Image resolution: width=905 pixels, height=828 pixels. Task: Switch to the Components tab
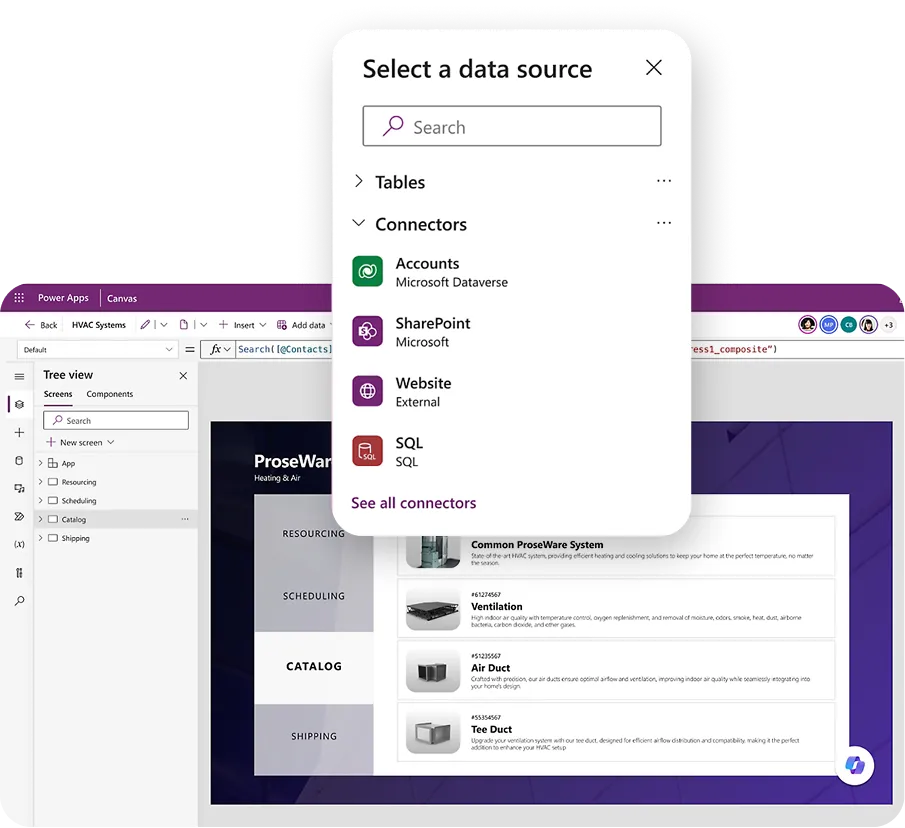(x=110, y=394)
